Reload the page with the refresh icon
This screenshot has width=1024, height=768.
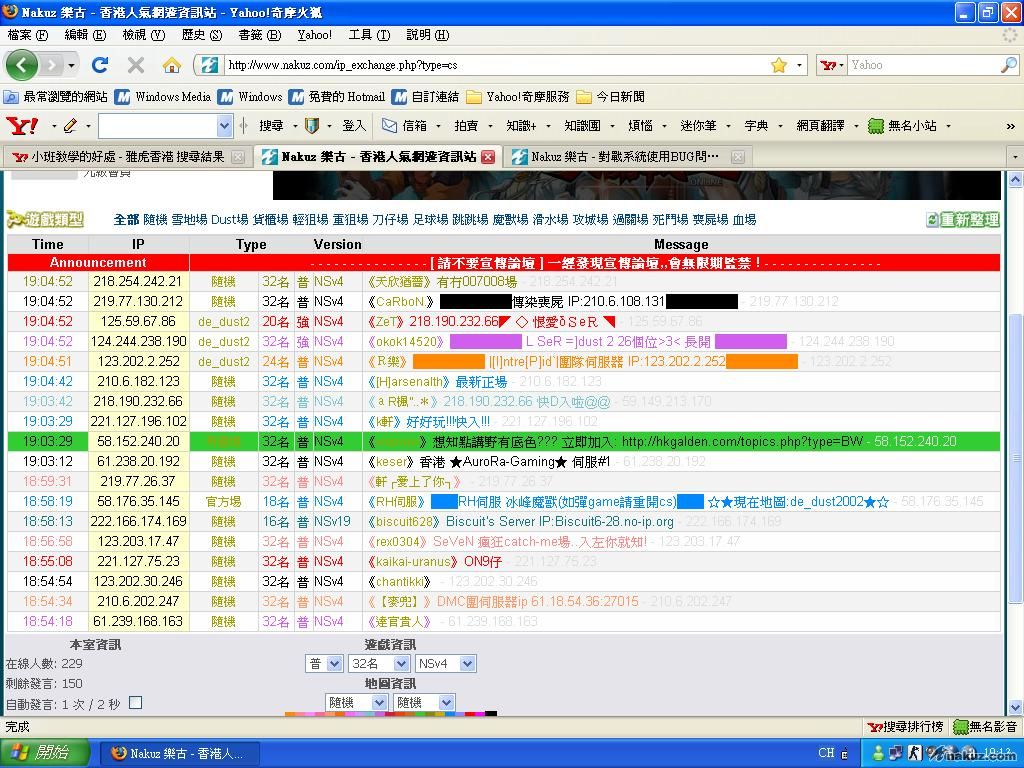[99, 65]
